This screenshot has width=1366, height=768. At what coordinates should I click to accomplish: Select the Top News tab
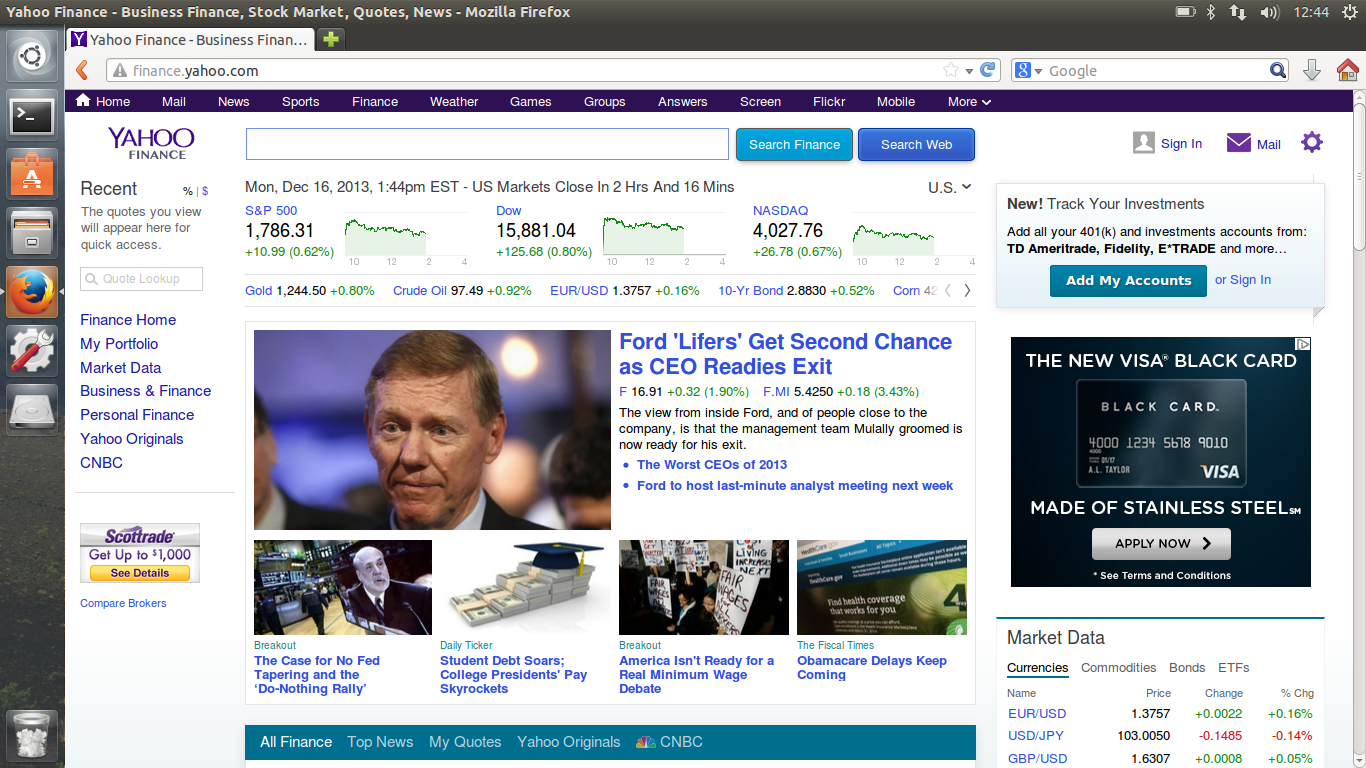[x=380, y=742]
